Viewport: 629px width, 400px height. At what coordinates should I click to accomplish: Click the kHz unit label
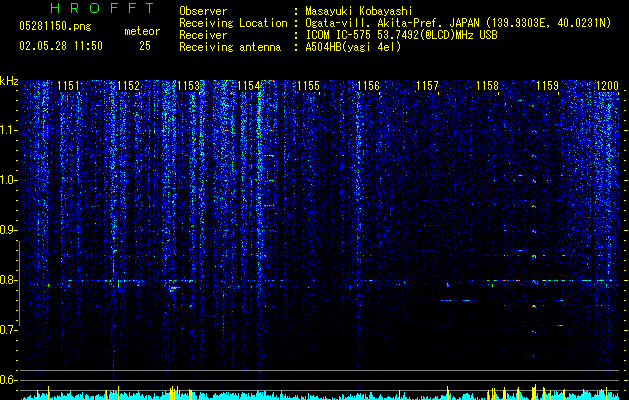(x=9, y=81)
